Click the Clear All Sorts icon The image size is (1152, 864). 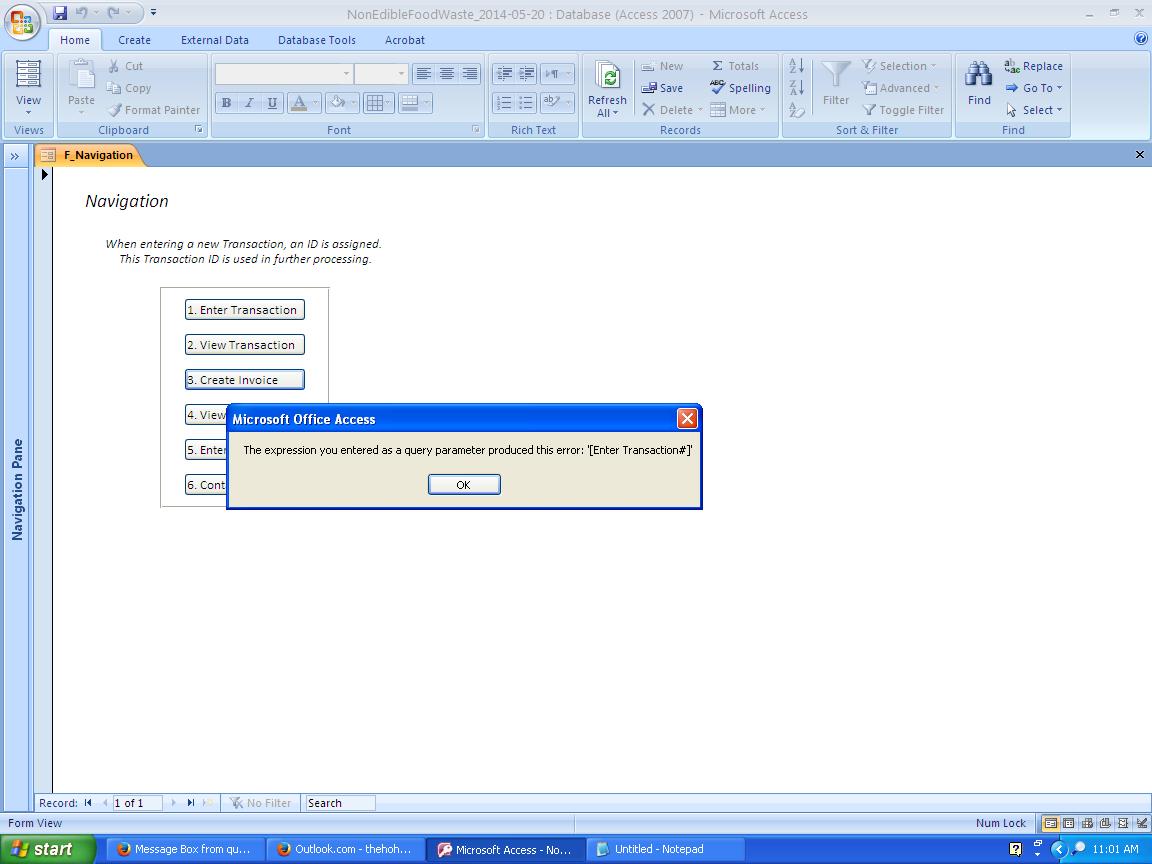(x=796, y=110)
